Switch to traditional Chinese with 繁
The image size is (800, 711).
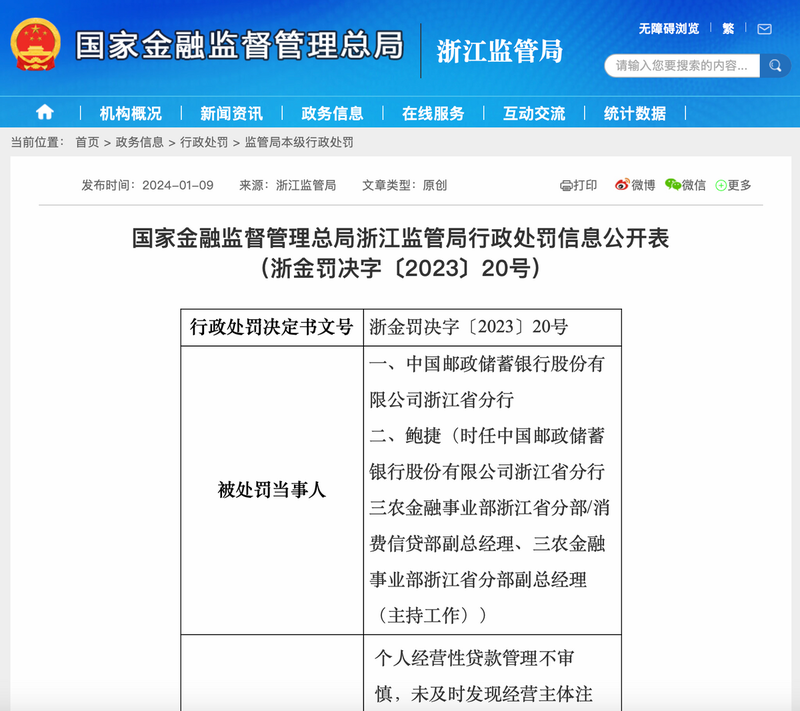(x=728, y=29)
